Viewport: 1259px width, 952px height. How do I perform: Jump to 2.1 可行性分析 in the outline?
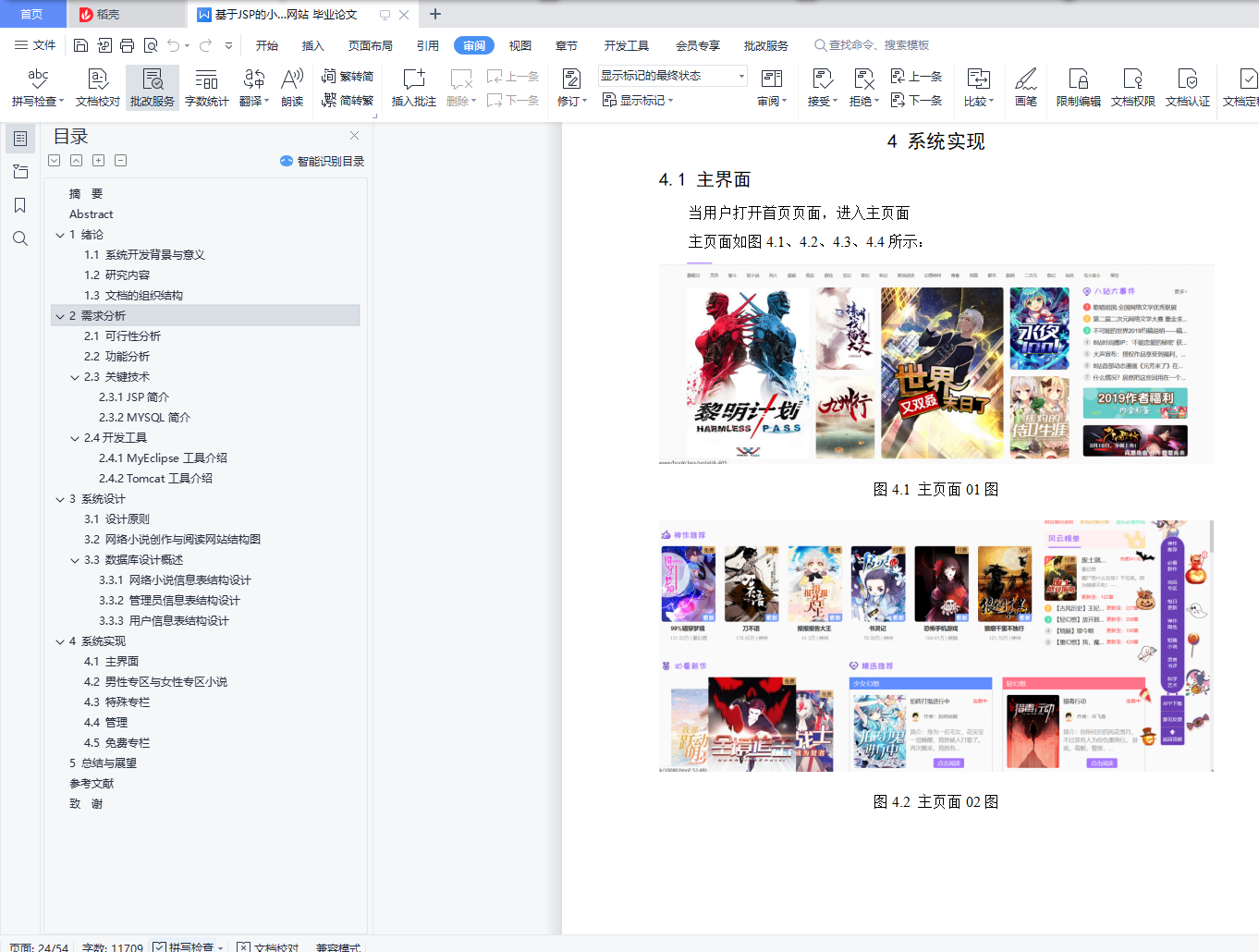point(122,336)
